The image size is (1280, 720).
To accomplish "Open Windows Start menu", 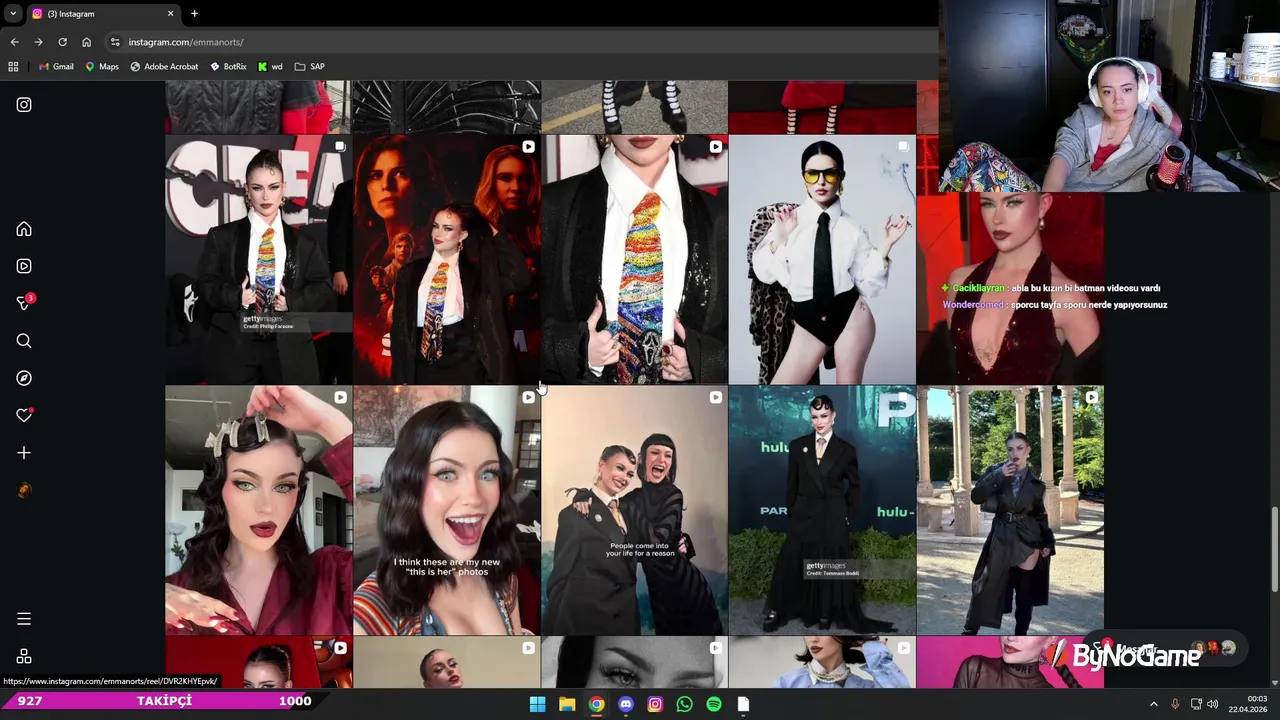I will pyautogui.click(x=537, y=704).
